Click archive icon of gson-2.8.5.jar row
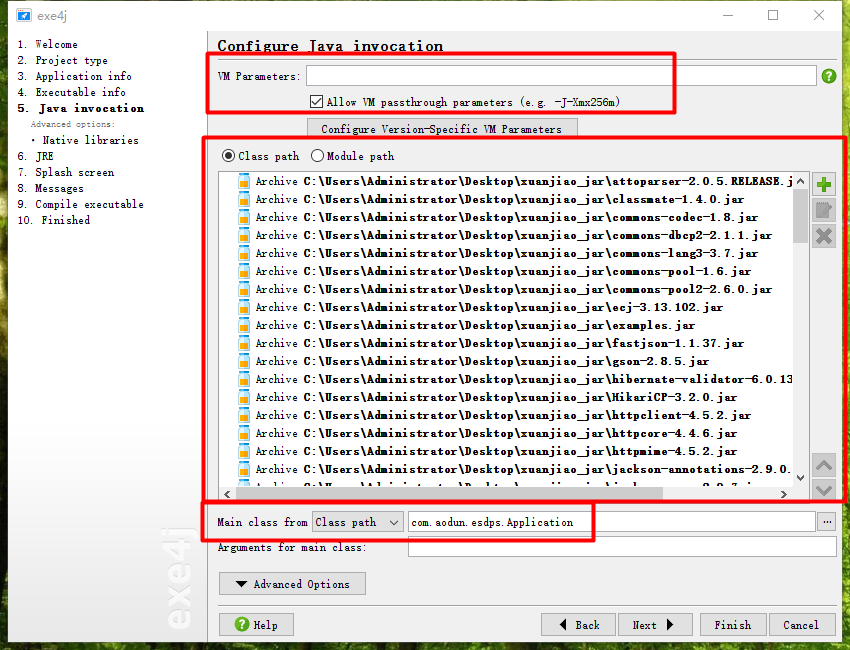The width and height of the screenshot is (850, 650). [x=244, y=361]
